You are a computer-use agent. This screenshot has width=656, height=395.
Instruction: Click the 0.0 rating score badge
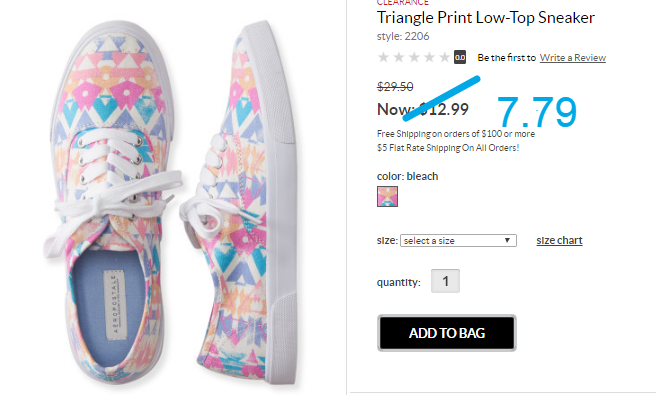tap(460, 57)
